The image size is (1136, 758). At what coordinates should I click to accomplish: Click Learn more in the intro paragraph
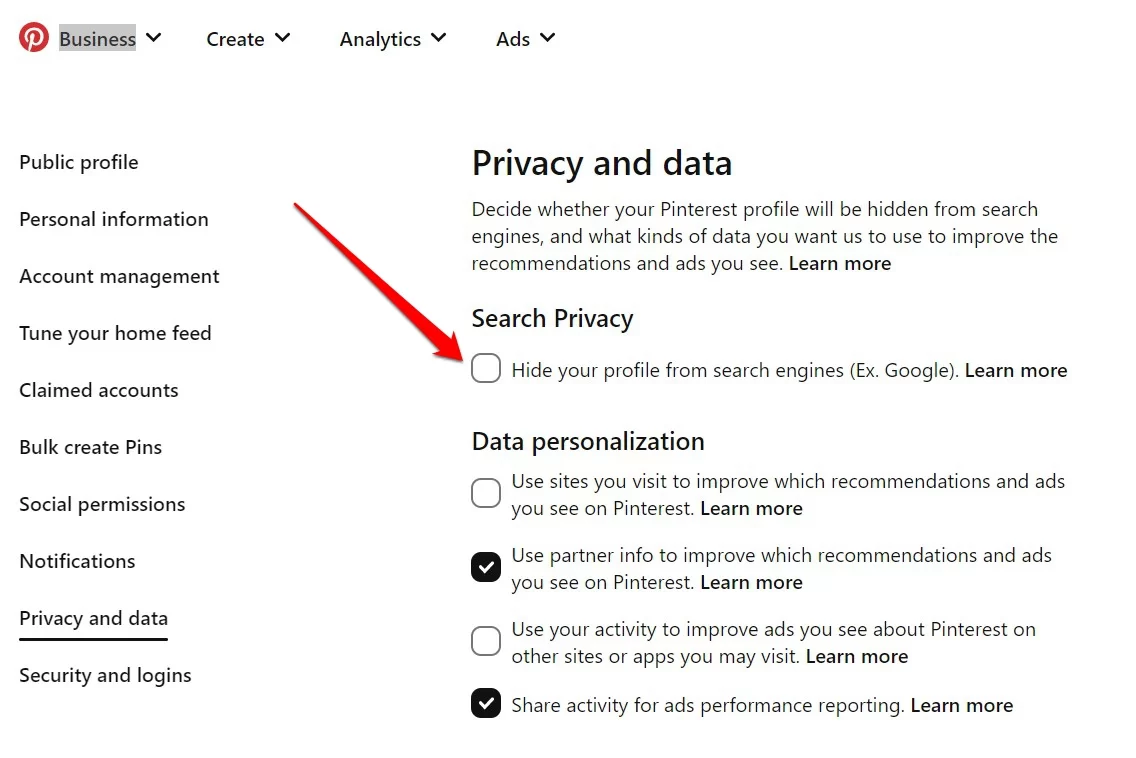[x=840, y=263]
